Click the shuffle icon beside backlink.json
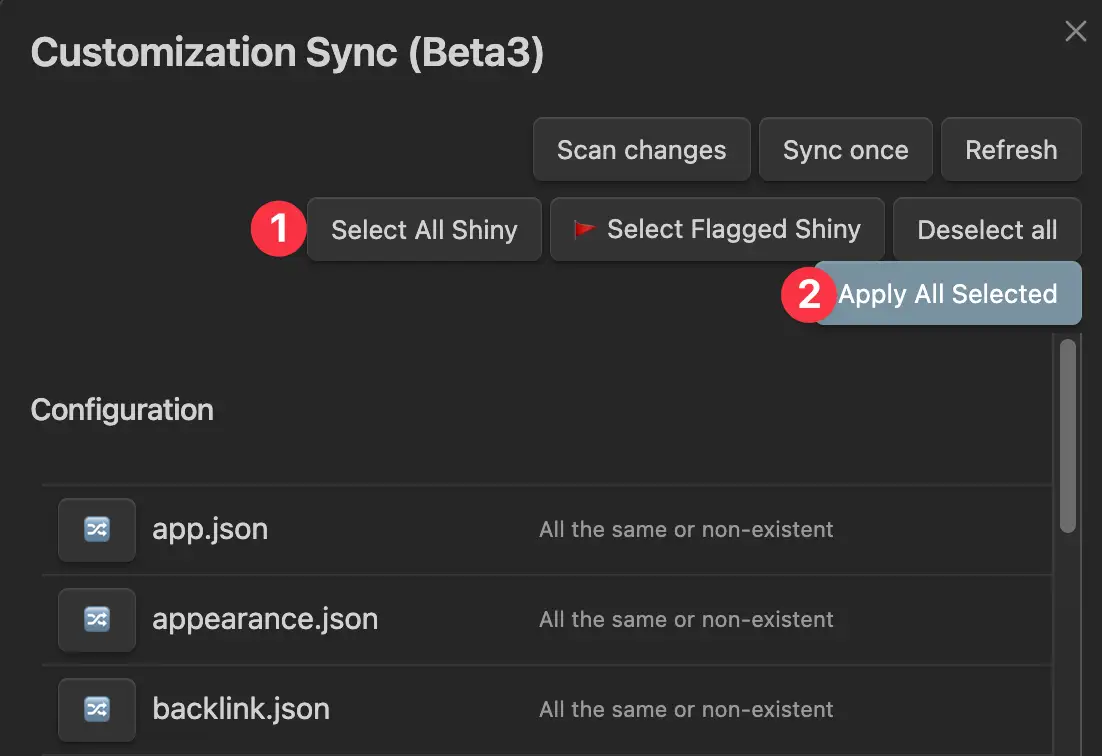 (x=97, y=710)
